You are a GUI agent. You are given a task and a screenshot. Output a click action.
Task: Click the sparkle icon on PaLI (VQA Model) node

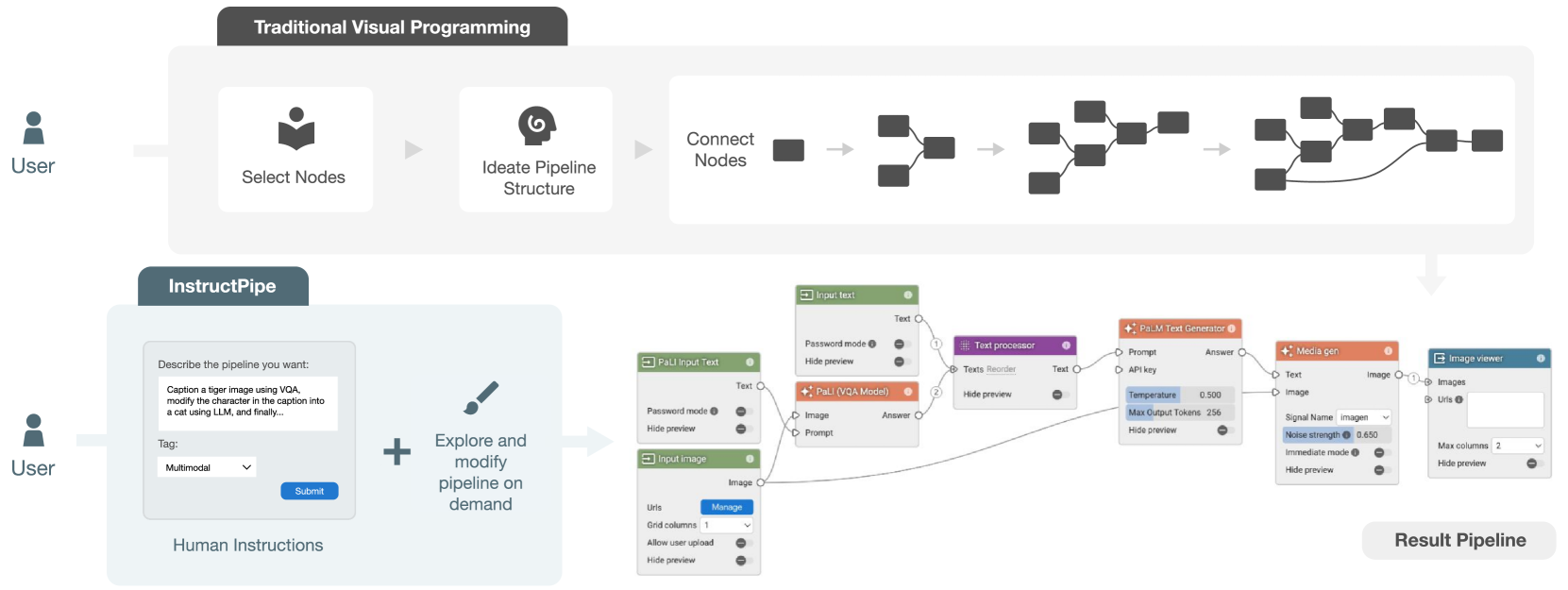806,392
